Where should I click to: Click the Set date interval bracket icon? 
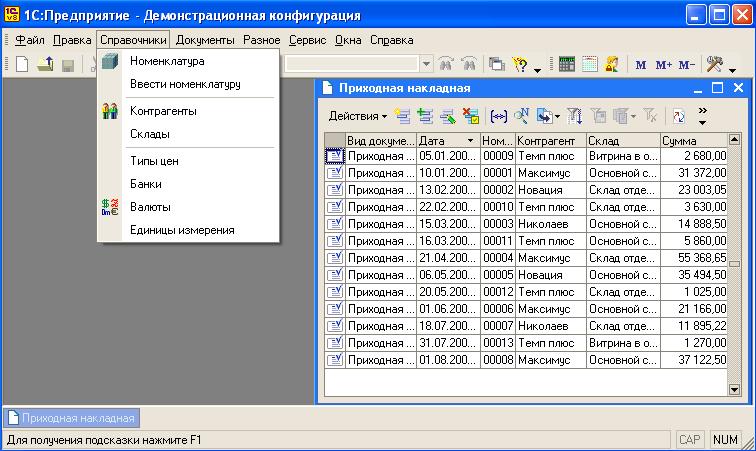tap(498, 116)
